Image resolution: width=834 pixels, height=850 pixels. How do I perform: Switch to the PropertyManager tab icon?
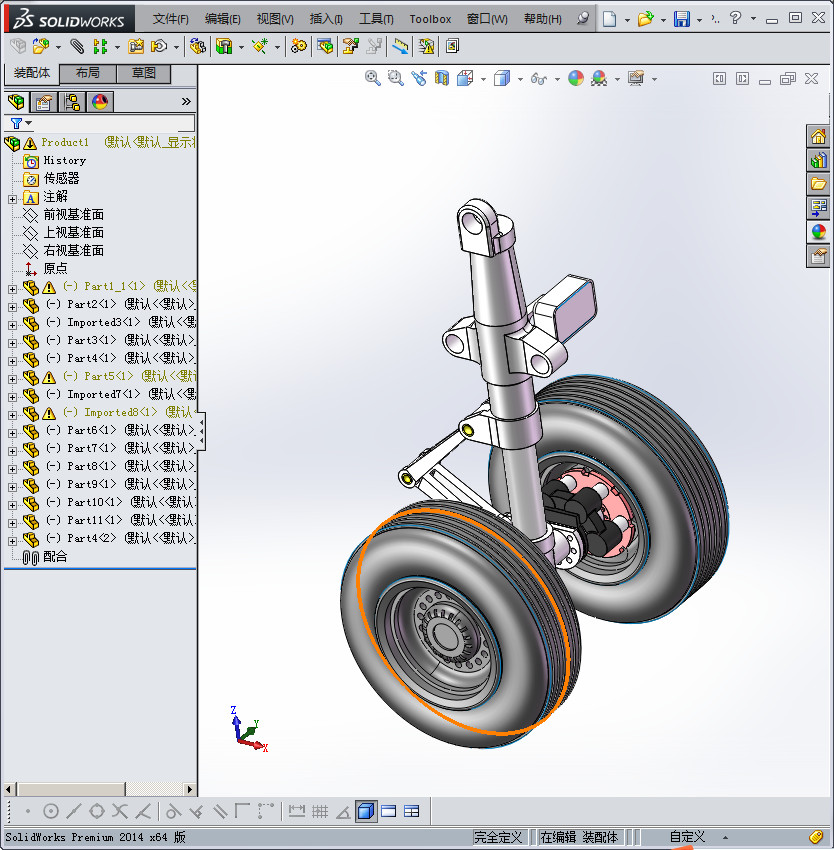tap(43, 102)
